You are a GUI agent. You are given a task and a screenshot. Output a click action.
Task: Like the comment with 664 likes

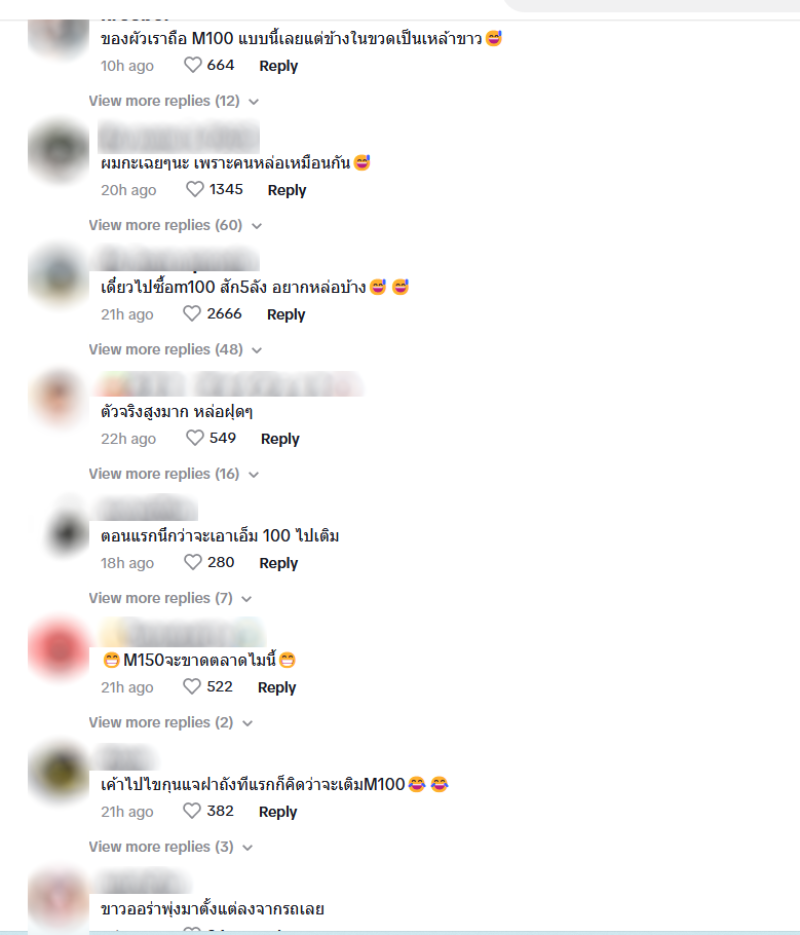193,65
